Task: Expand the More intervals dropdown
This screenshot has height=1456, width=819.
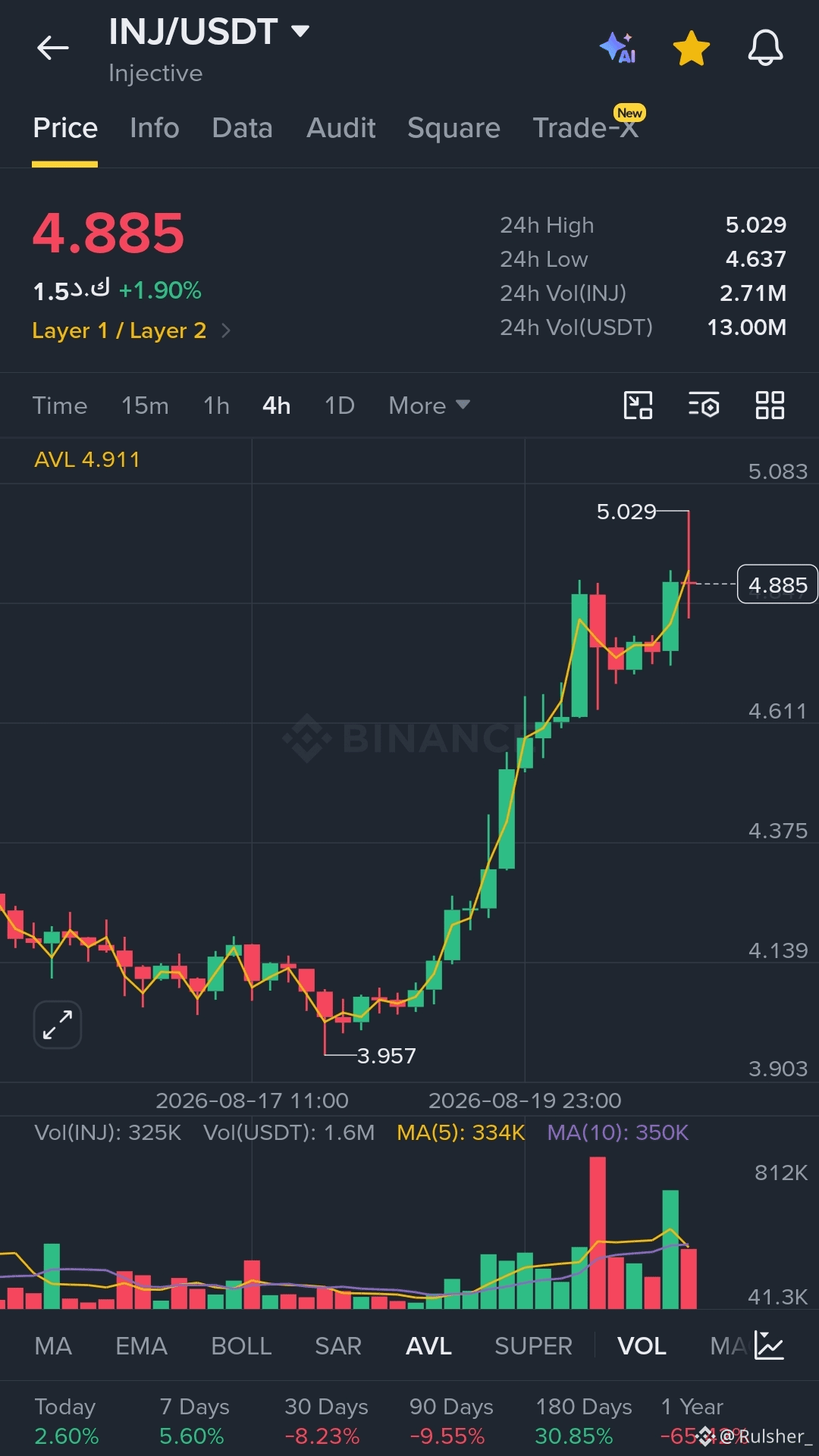Action: click(429, 405)
